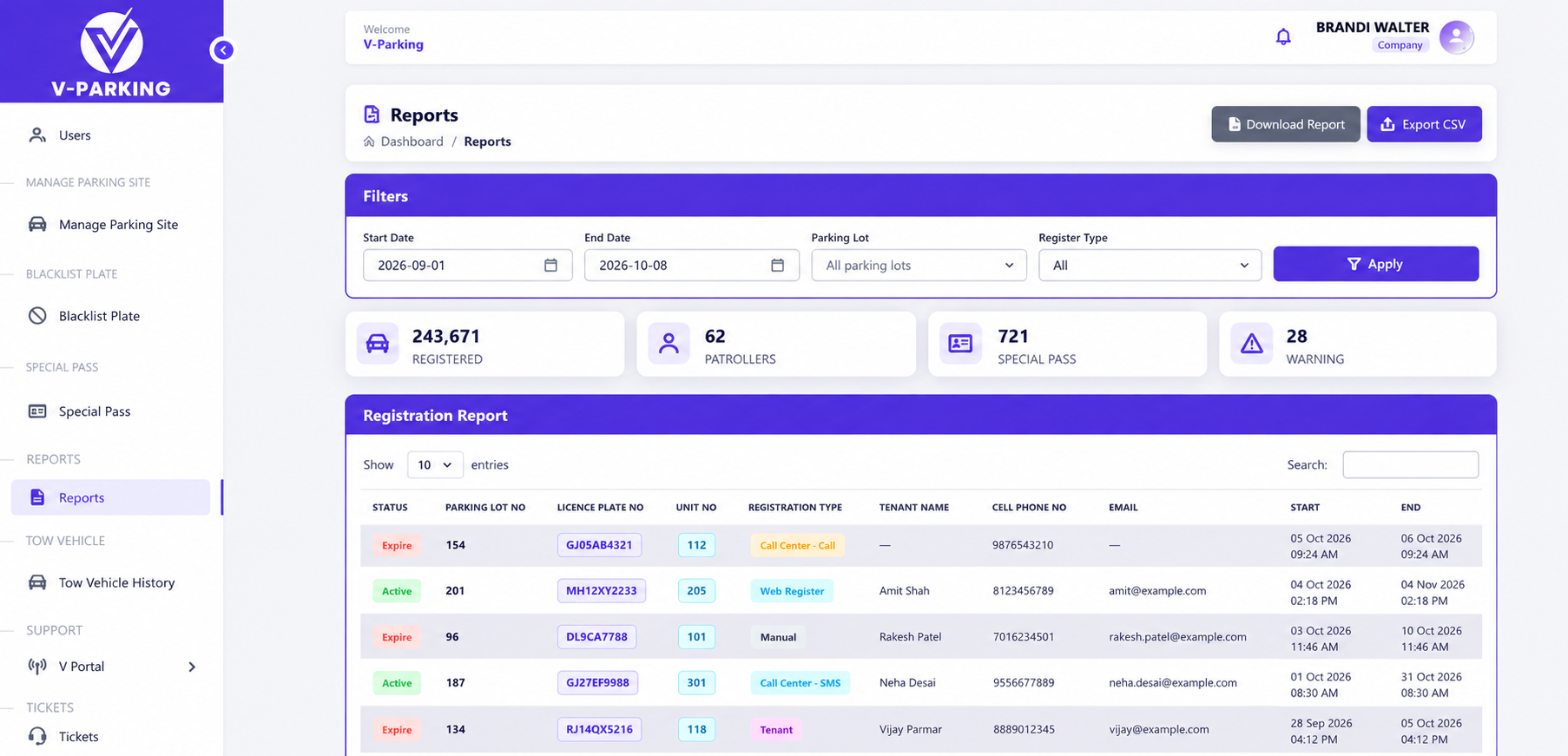
Task: Apply the selected filters
Action: [x=1376, y=264]
